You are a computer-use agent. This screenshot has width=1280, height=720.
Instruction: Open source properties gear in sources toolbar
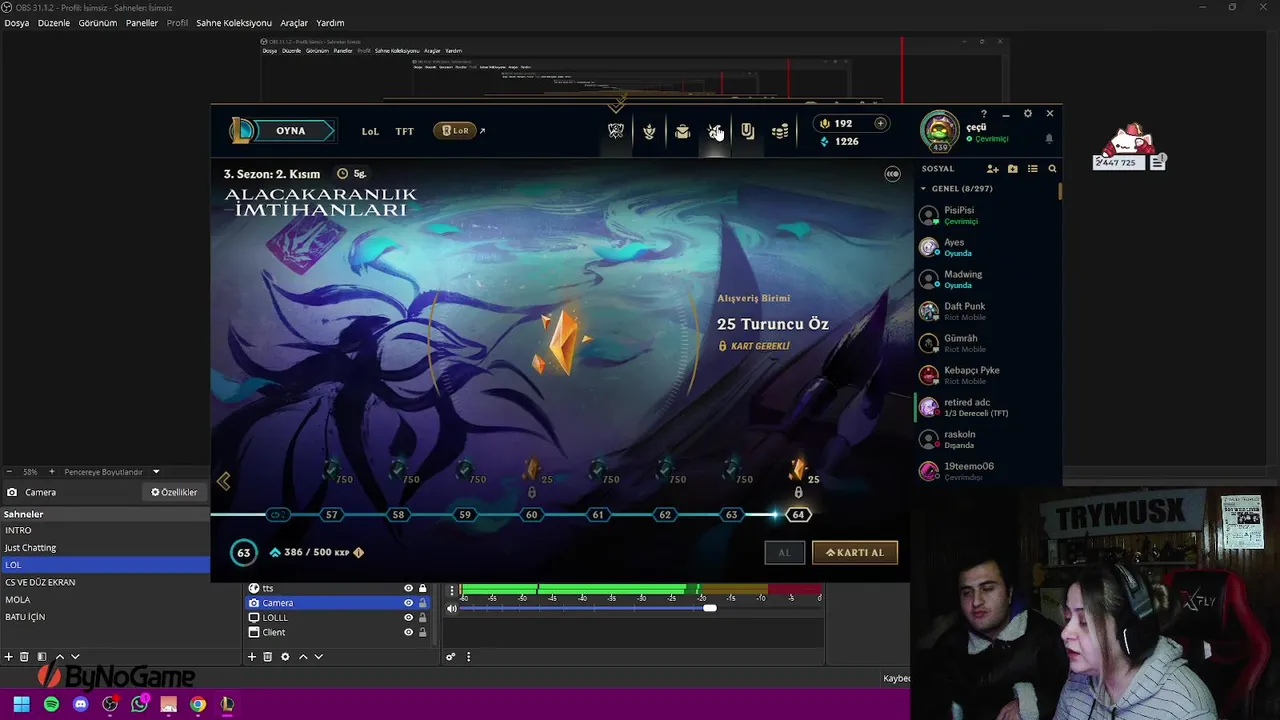coord(285,657)
